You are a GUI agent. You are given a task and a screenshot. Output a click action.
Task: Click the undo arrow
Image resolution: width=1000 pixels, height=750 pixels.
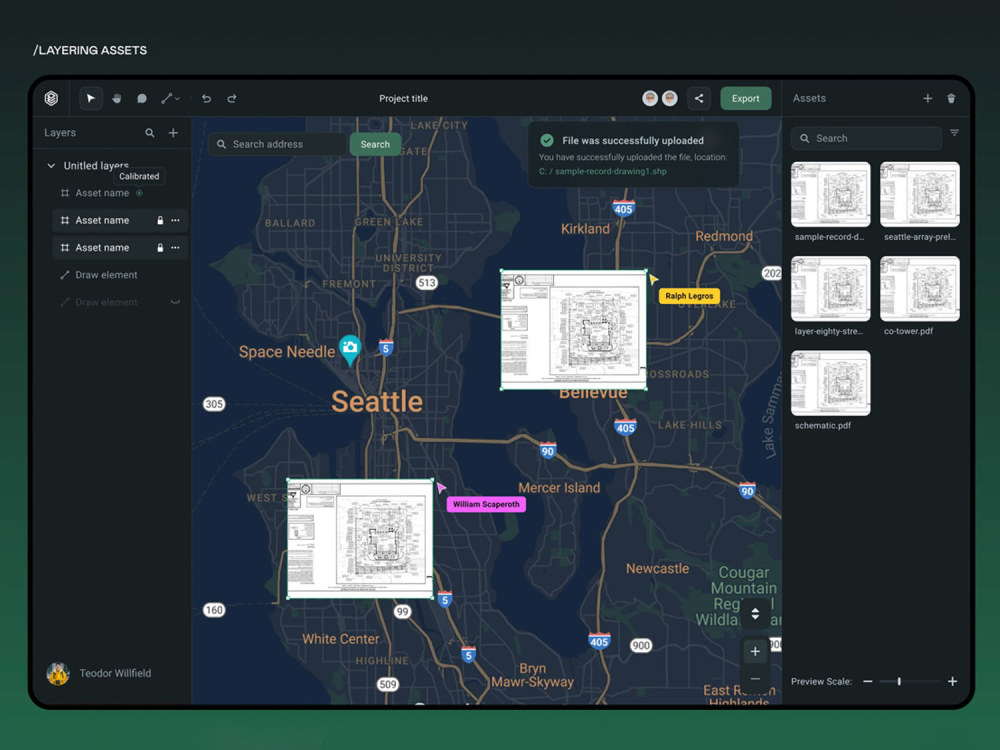point(207,98)
